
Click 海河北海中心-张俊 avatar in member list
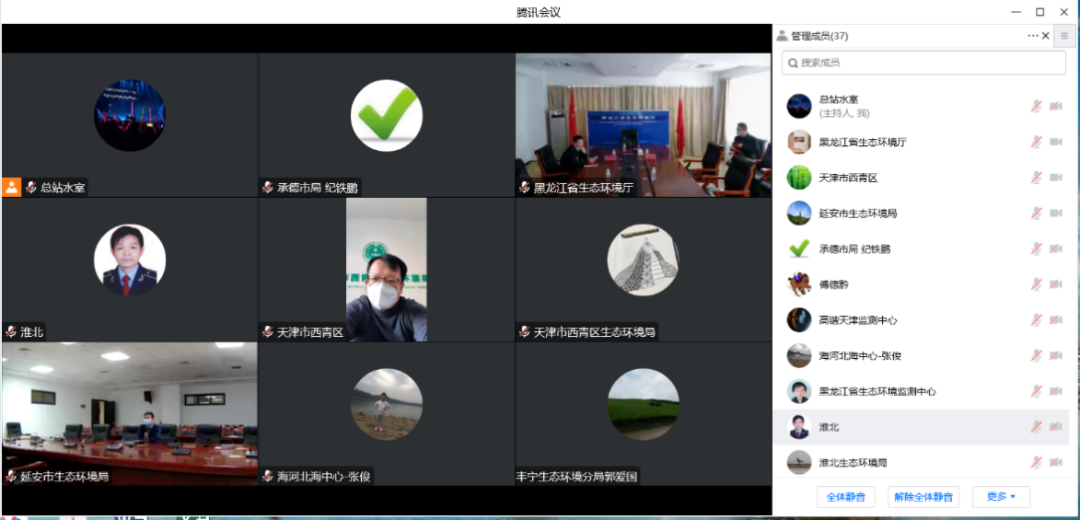pos(799,355)
